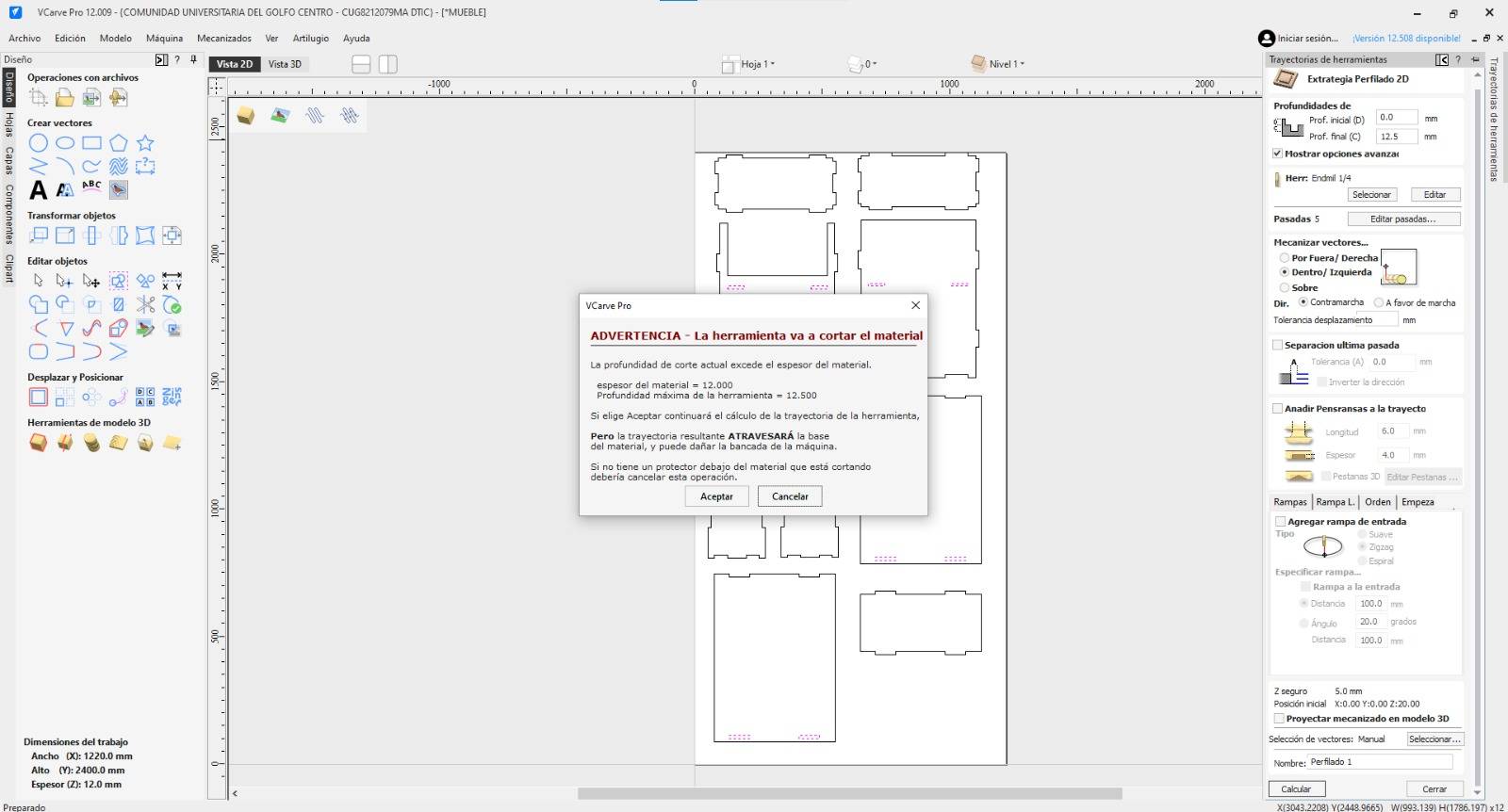Click the horizontal canvas scrollbar

(x=849, y=794)
